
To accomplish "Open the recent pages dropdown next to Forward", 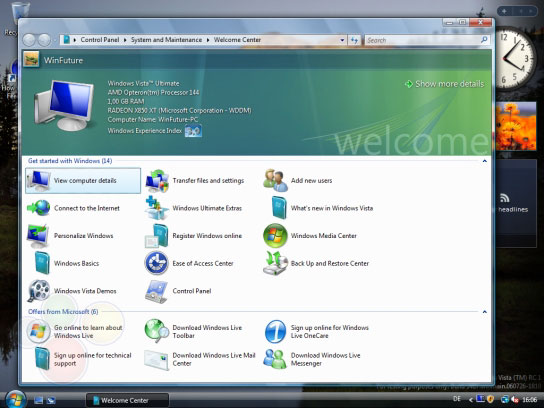I will click(55, 40).
